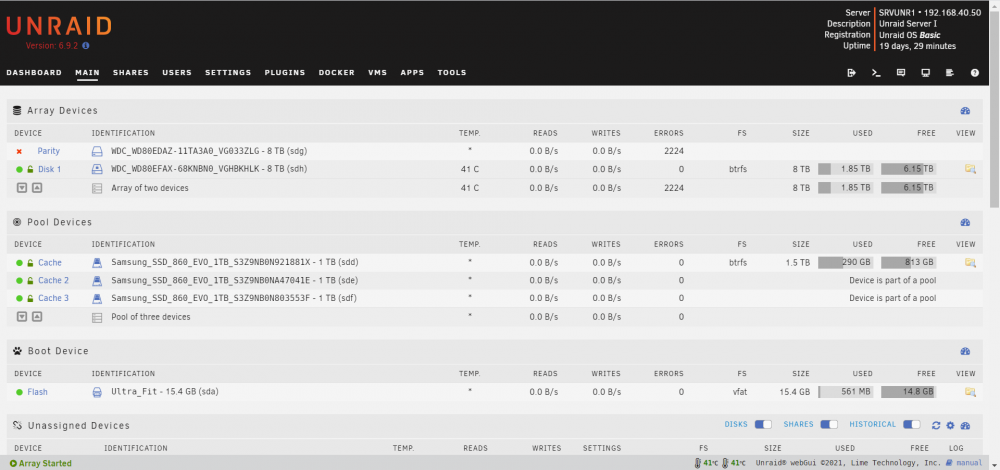Open the VMs tab
This screenshot has height=470, width=1000.
click(378, 73)
